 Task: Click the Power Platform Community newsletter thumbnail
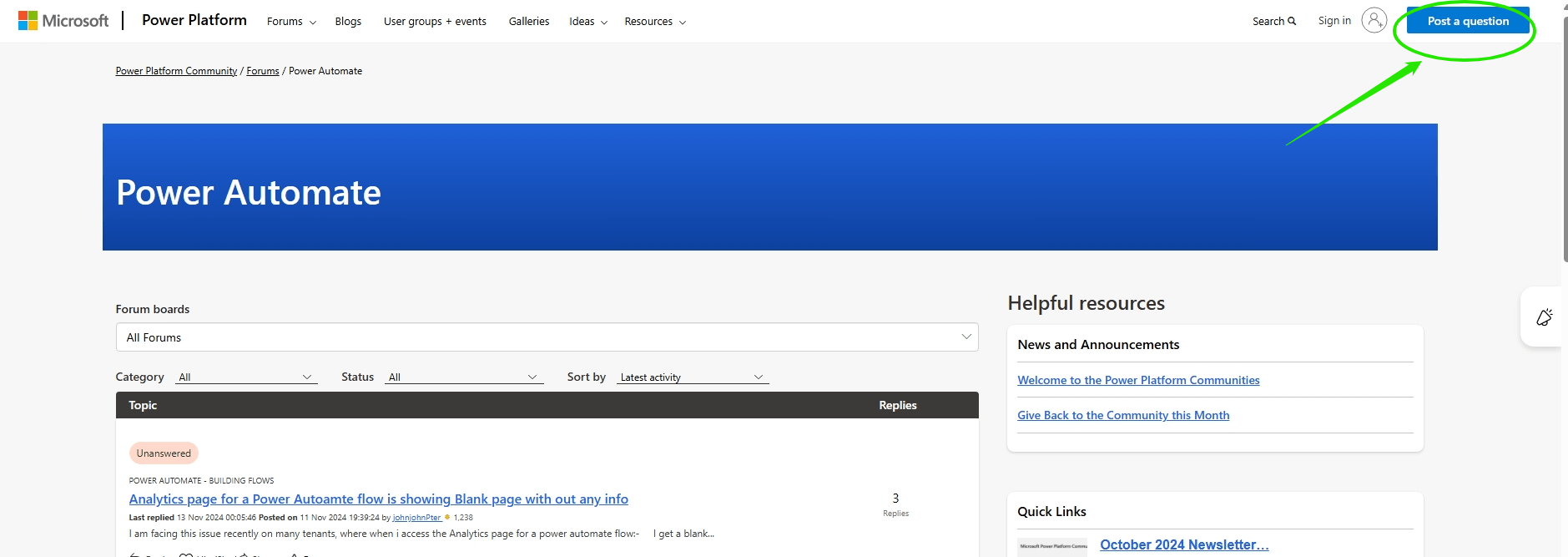(x=1052, y=546)
